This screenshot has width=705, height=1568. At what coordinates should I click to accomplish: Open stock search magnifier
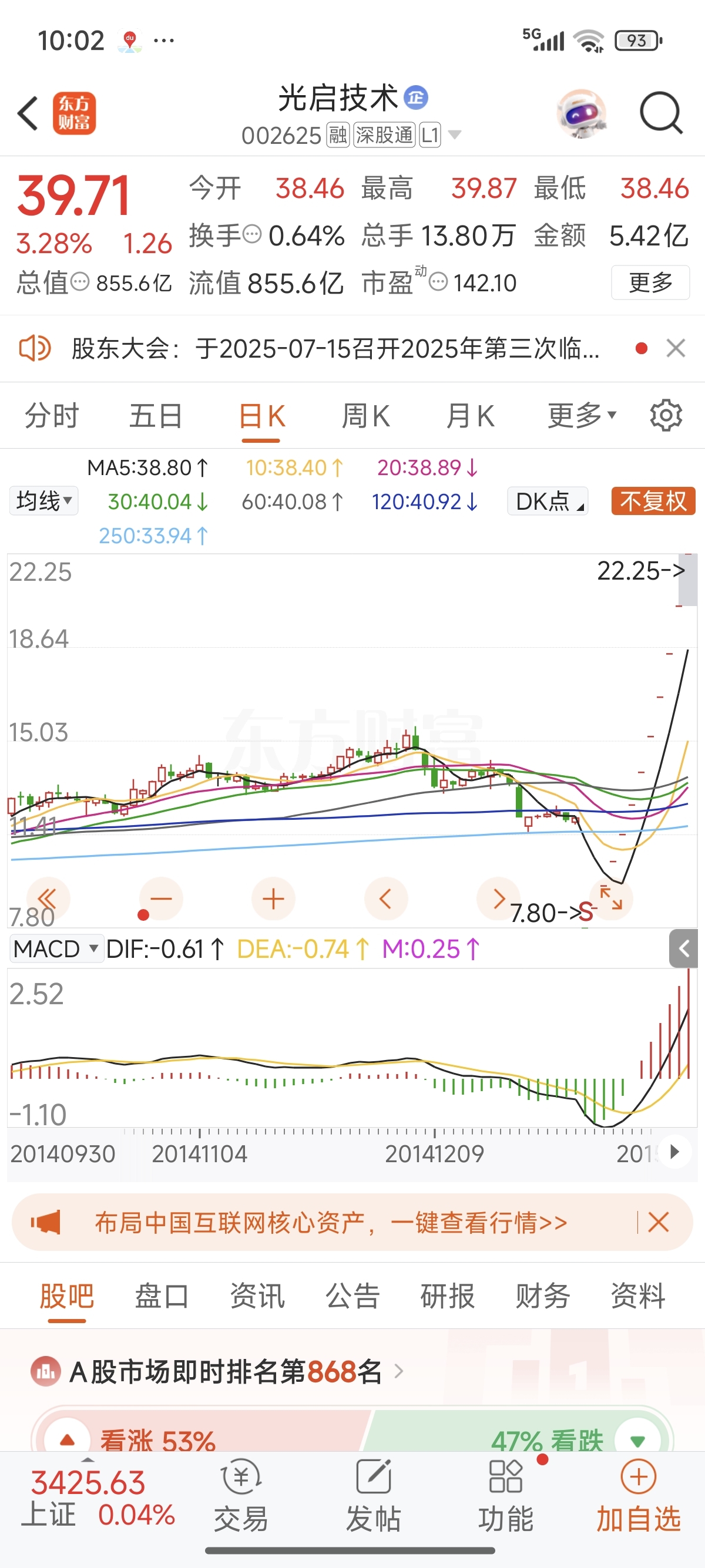(661, 113)
